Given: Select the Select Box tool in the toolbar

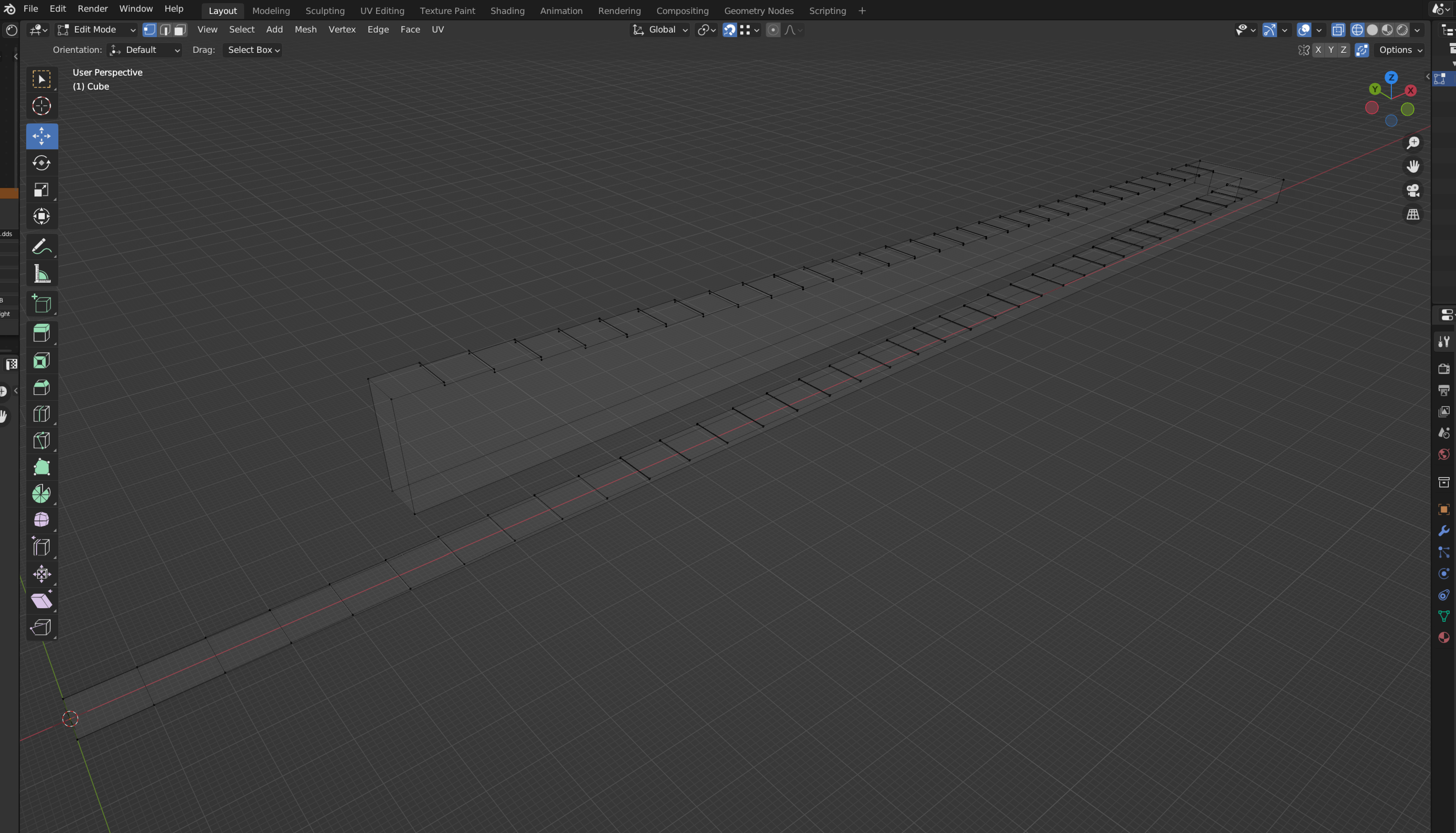Looking at the screenshot, I should pos(41,79).
